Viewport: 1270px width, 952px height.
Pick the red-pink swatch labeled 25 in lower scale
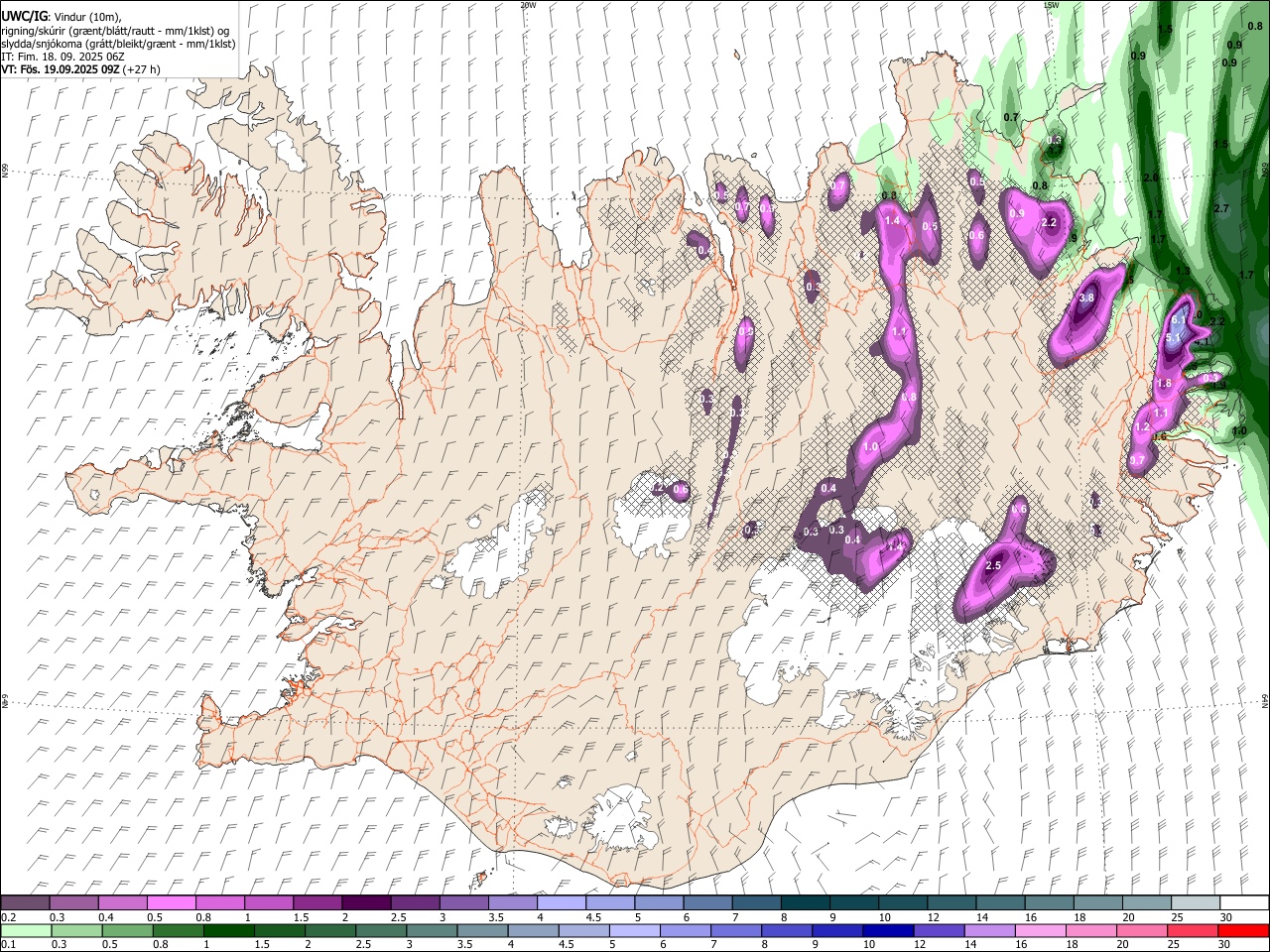pyautogui.click(x=1191, y=930)
